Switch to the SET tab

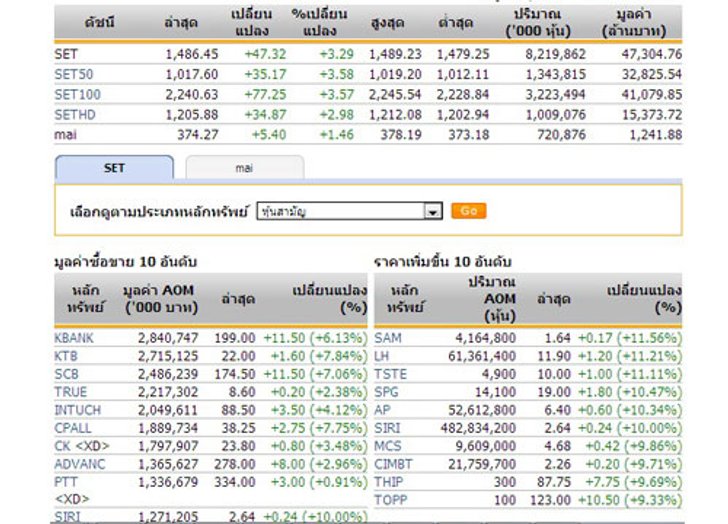click(x=114, y=168)
